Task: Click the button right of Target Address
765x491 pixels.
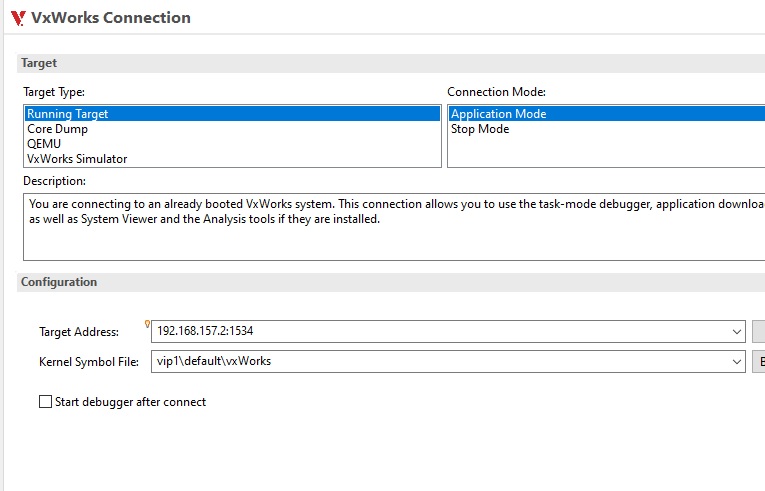Action: pos(759,331)
